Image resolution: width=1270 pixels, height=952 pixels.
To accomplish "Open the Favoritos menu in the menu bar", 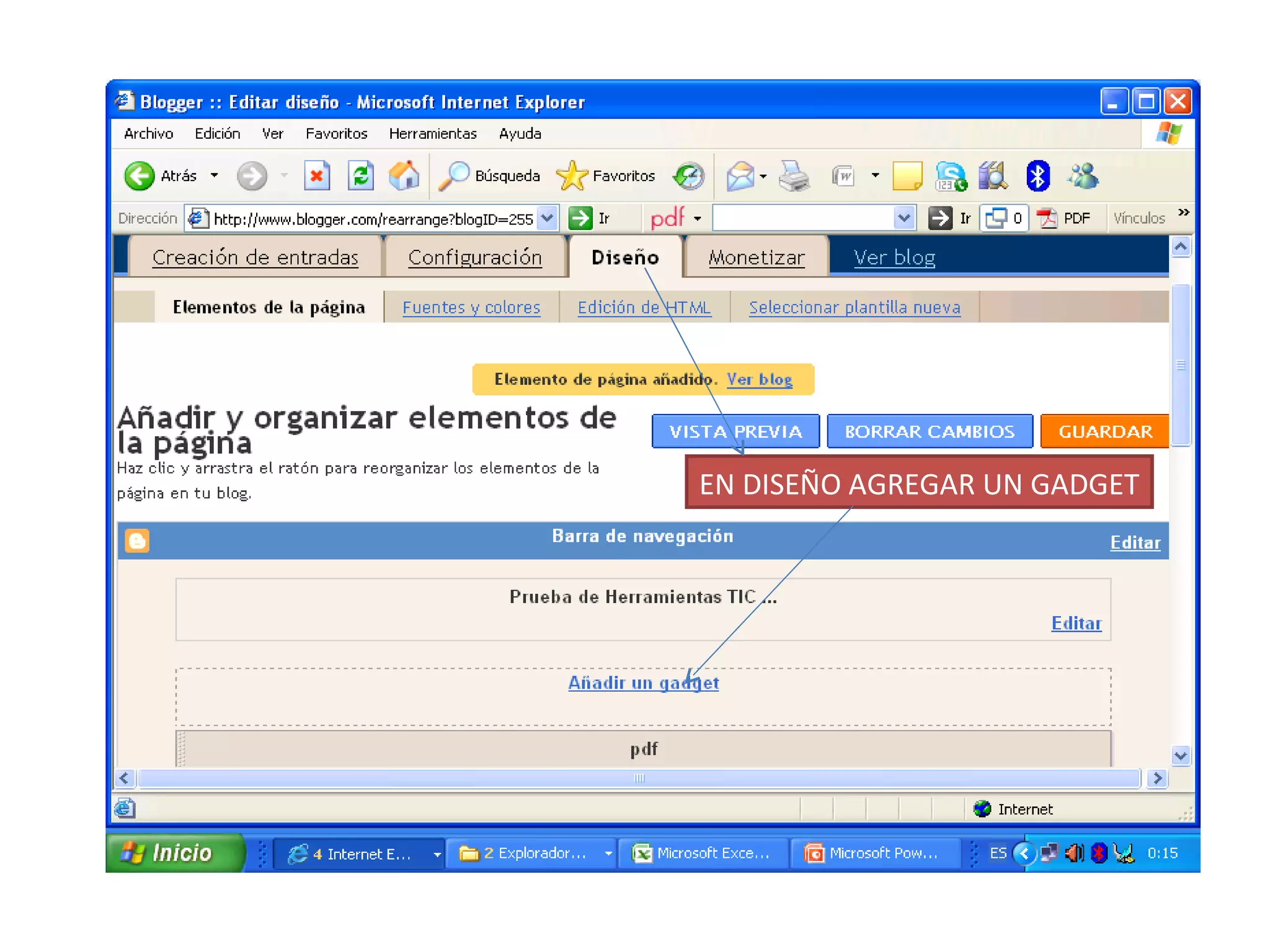I will pos(337,134).
